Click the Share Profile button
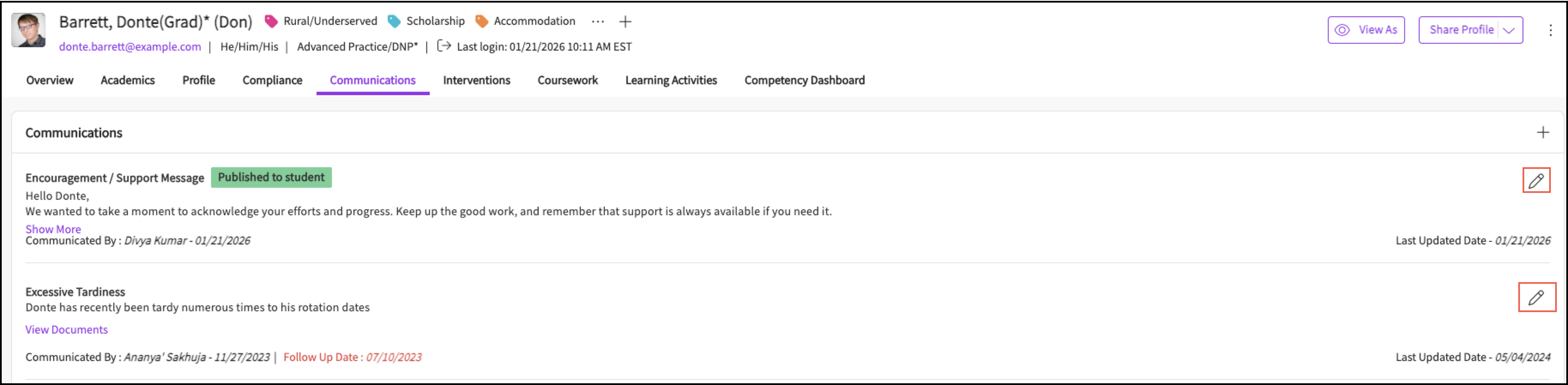The image size is (1568, 385). (x=1461, y=30)
